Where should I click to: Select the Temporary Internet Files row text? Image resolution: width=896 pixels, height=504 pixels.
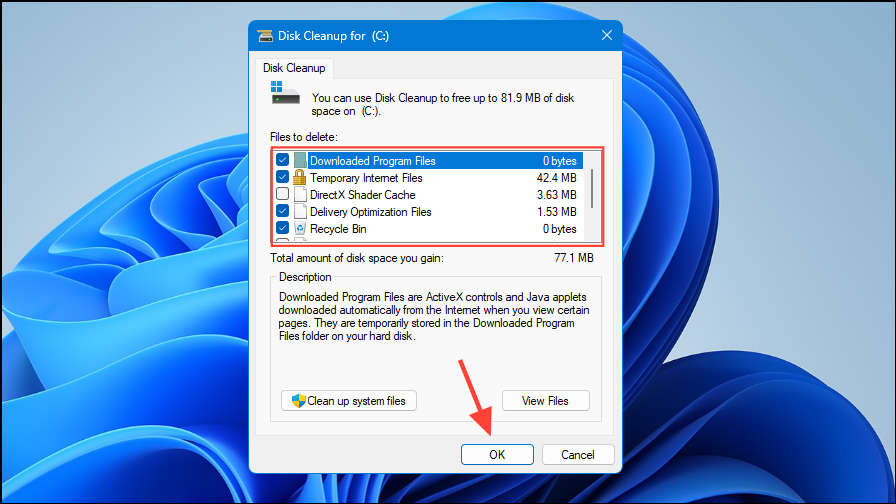click(x=366, y=178)
